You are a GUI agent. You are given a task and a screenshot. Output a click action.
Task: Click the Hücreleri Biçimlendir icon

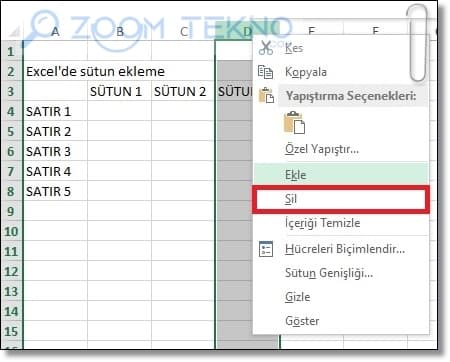coord(266,249)
